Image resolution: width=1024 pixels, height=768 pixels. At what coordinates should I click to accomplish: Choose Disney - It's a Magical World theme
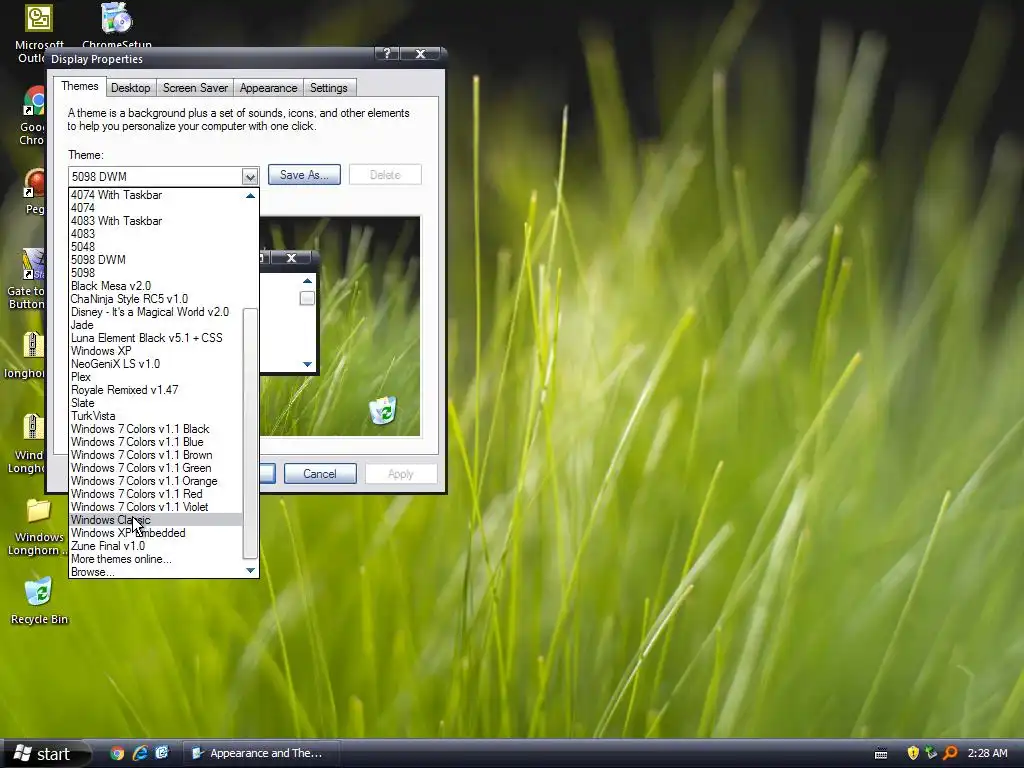tap(155, 312)
